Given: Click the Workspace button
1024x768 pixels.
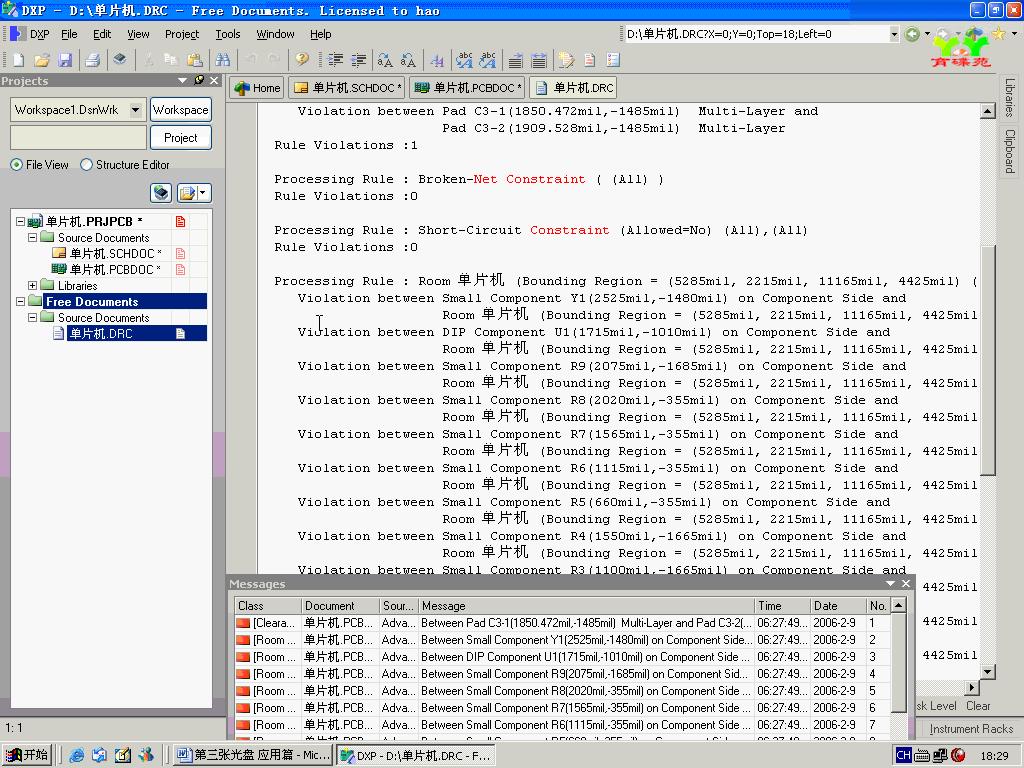Looking at the screenshot, I should (x=181, y=110).
